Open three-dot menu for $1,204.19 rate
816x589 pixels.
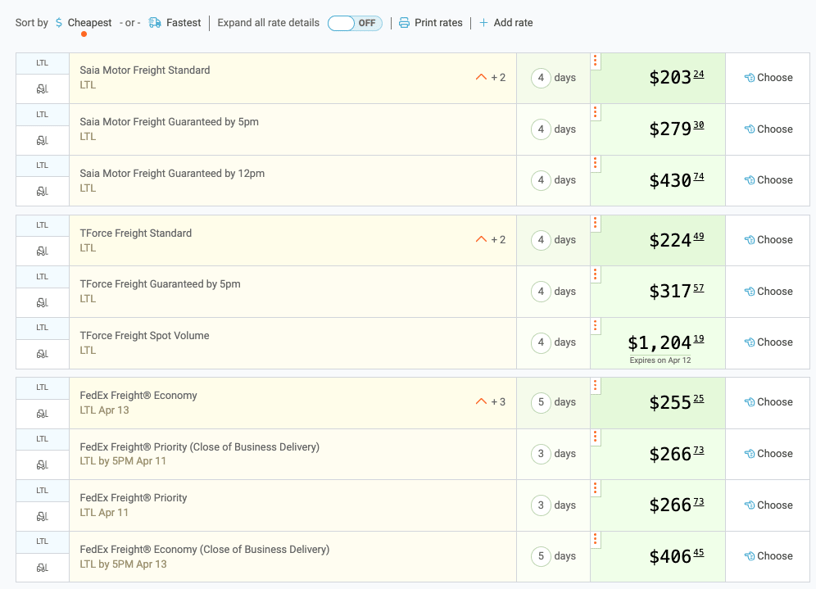tap(595, 326)
